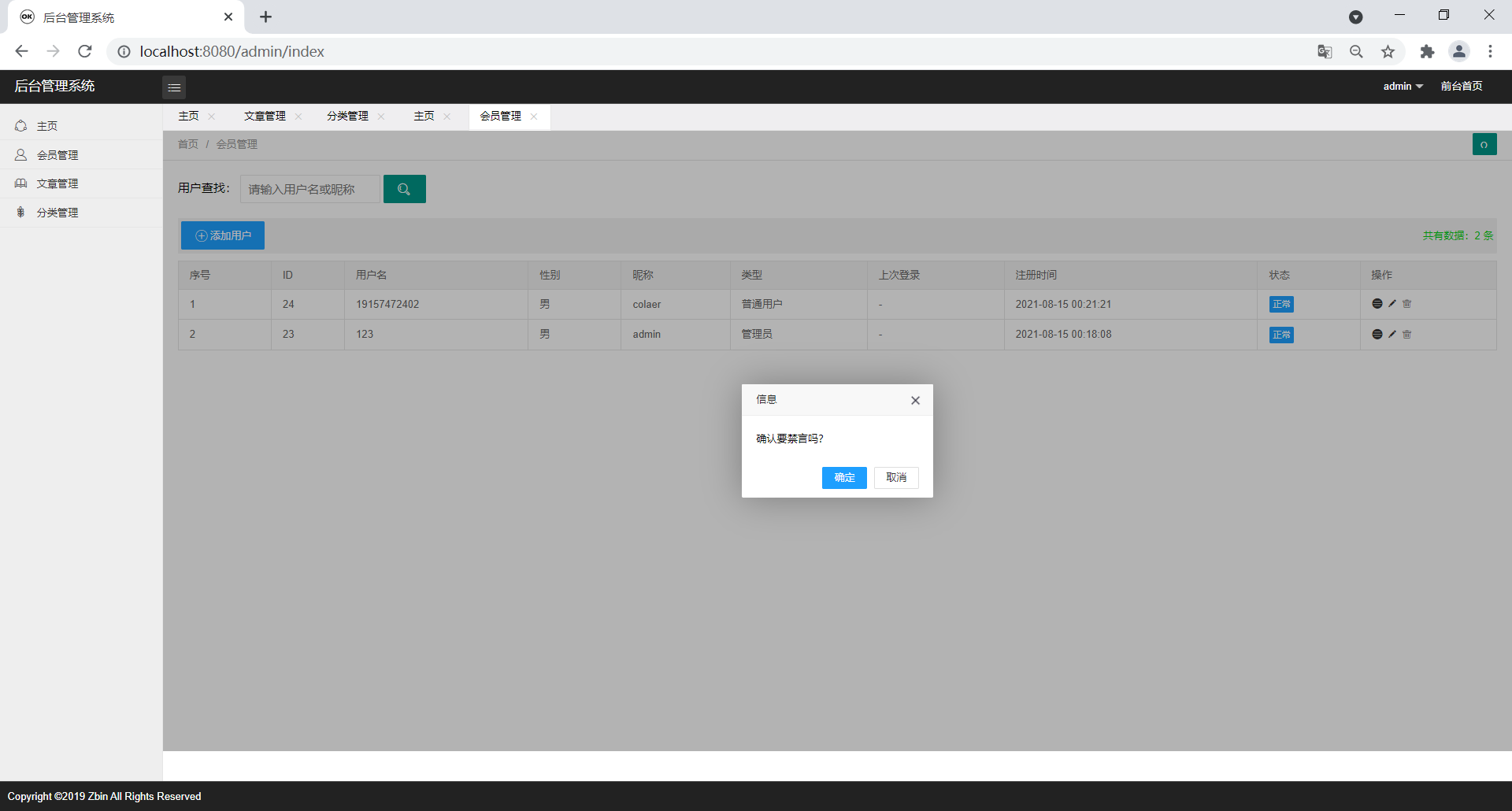This screenshot has height=811, width=1512.
Task: Click the translate page icon
Action: coord(1325,52)
